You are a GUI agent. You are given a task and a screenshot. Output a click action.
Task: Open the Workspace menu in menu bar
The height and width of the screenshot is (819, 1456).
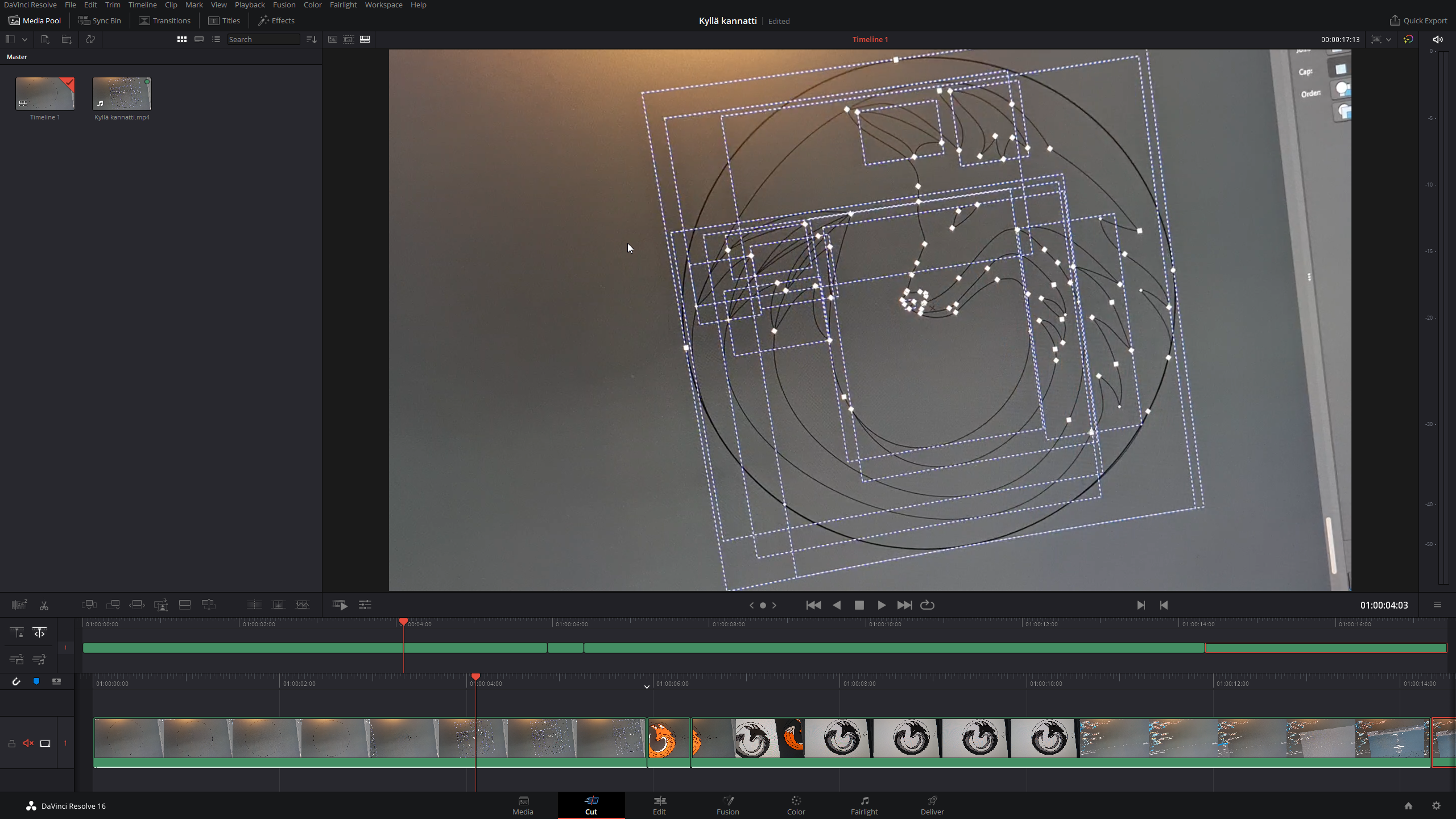click(383, 4)
